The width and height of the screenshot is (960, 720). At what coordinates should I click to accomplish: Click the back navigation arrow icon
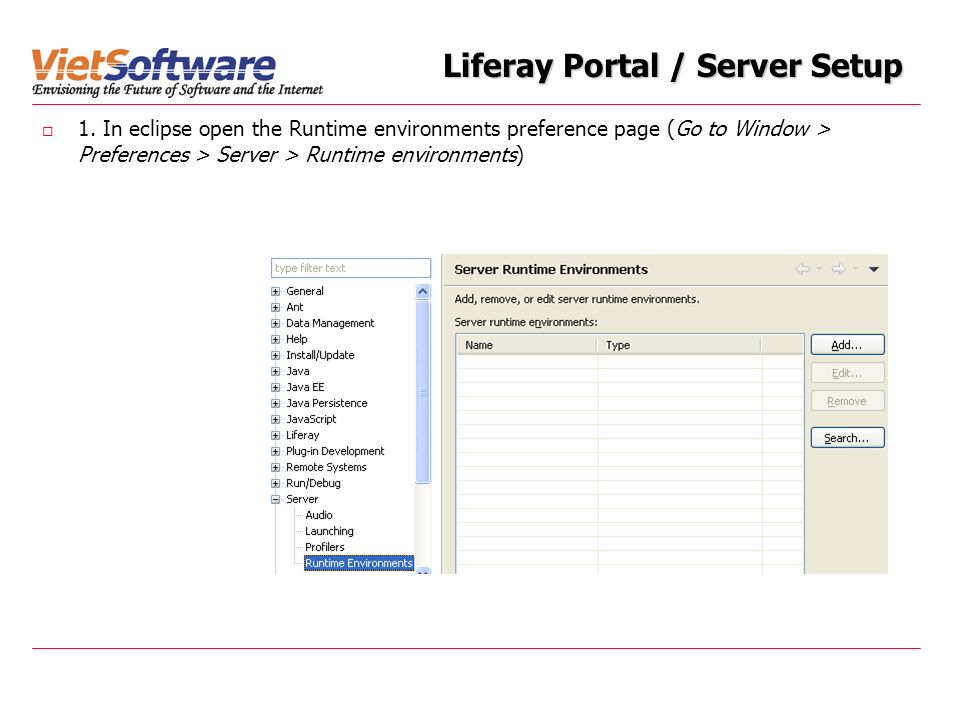[803, 269]
